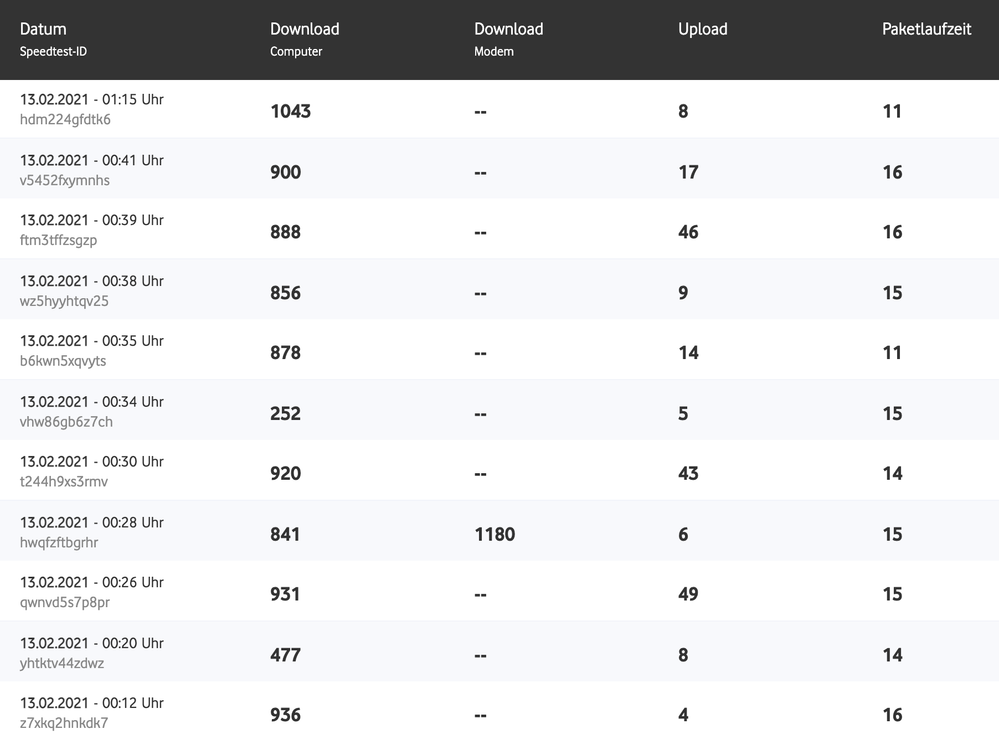Sort by the Download Computer column header
This screenshot has height=737, width=999.
click(304, 29)
